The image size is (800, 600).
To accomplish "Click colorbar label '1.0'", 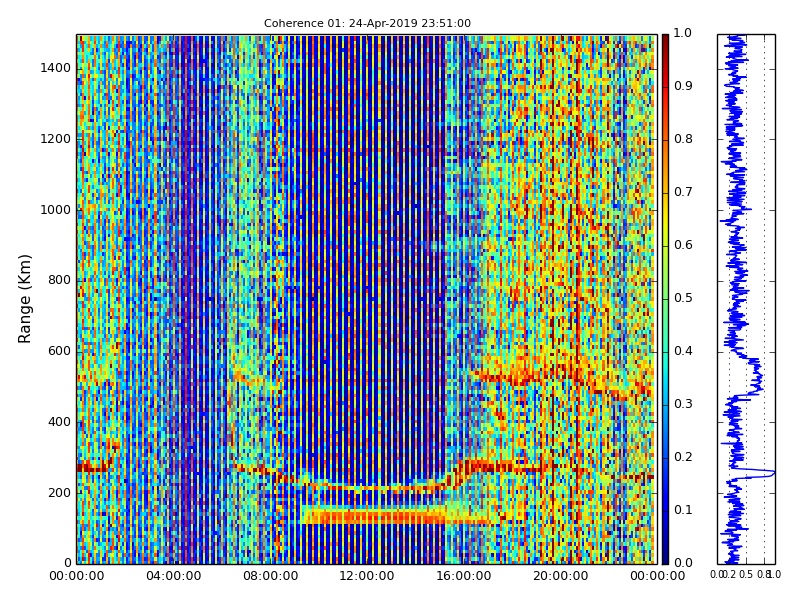I will 683,33.
